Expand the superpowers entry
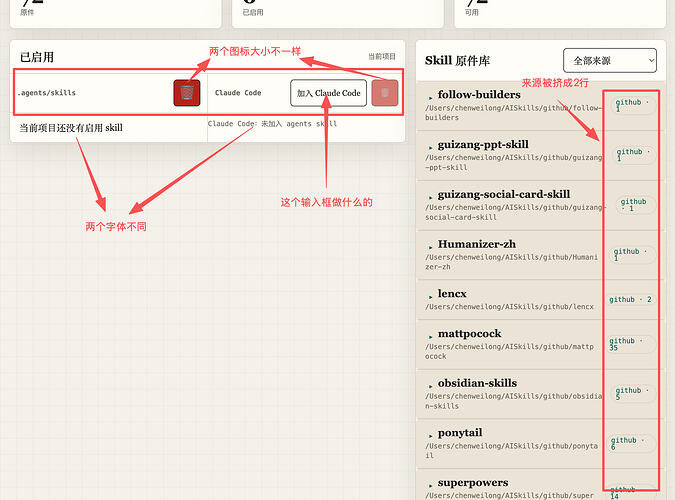The height and width of the screenshot is (500, 675). click(x=430, y=486)
